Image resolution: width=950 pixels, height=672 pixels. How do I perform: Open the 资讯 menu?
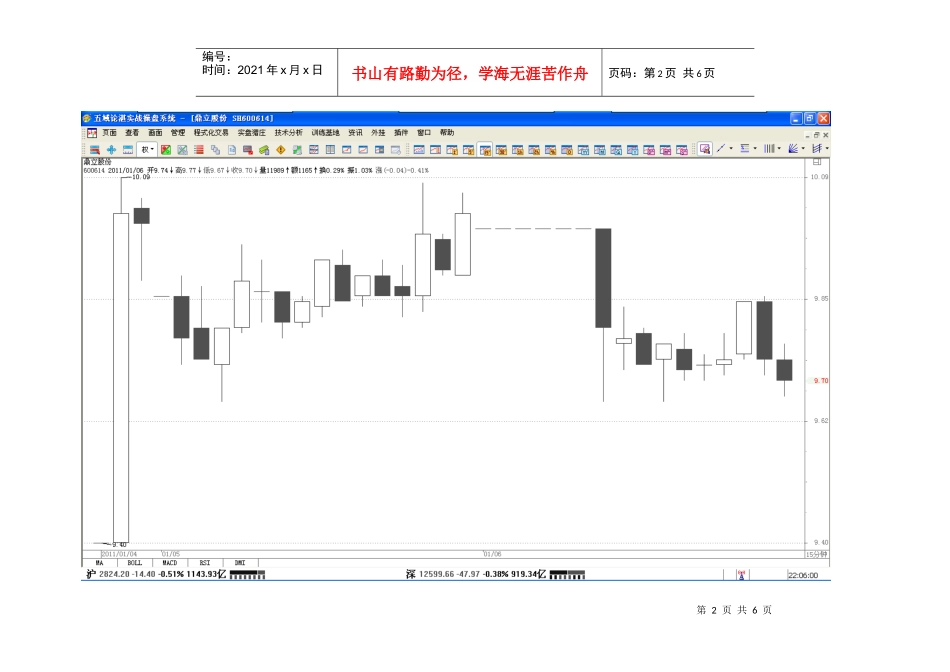355,133
